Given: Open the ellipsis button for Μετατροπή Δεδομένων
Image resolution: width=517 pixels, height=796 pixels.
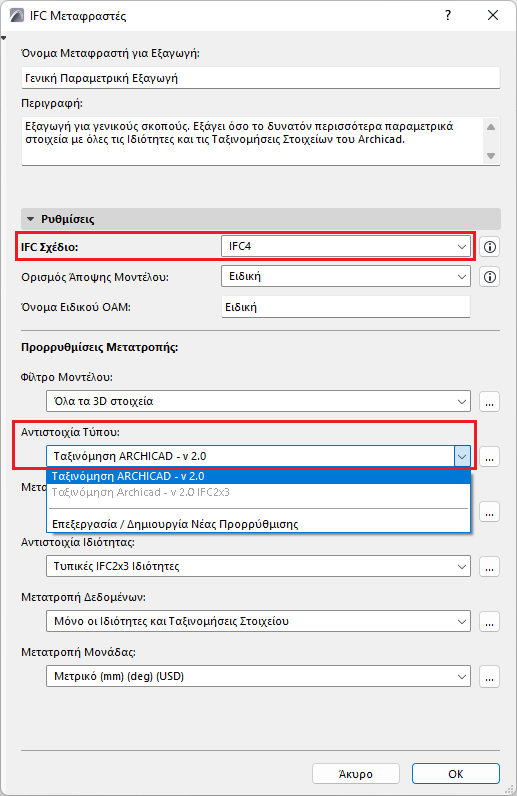Looking at the screenshot, I should tap(490, 621).
